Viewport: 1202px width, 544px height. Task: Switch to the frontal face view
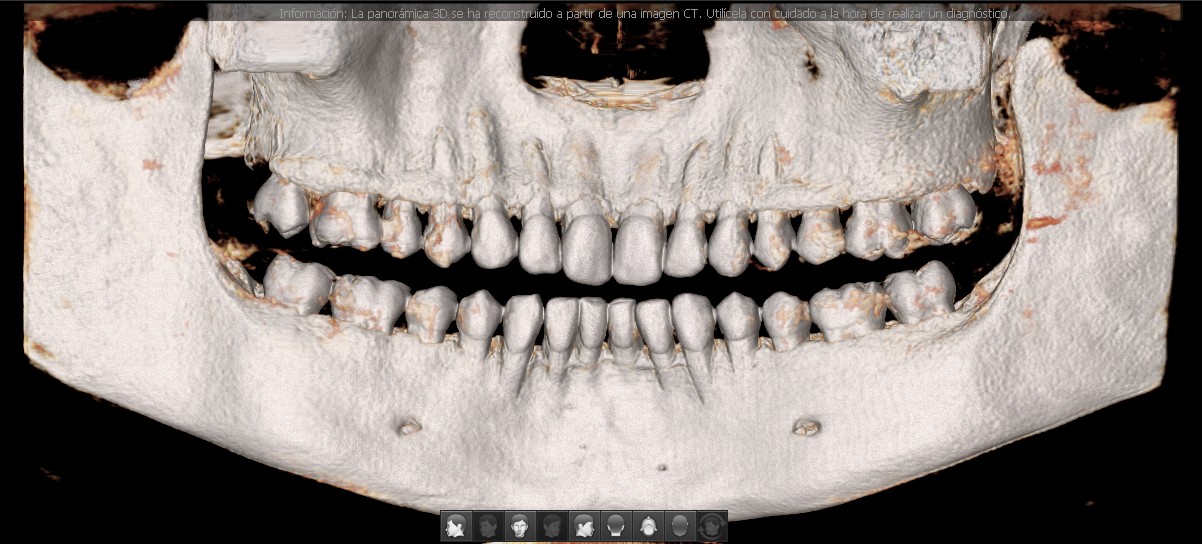point(520,526)
